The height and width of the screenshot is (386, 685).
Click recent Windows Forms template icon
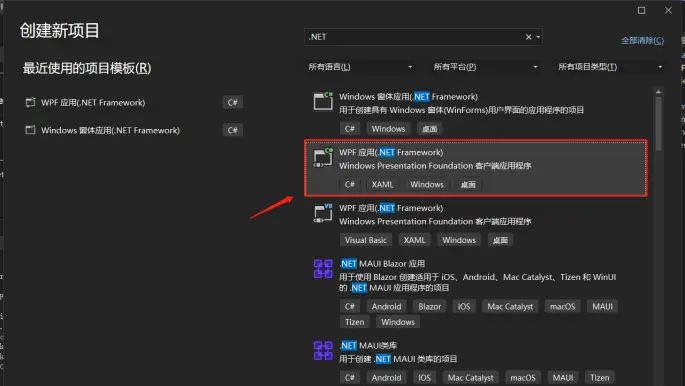pos(30,130)
